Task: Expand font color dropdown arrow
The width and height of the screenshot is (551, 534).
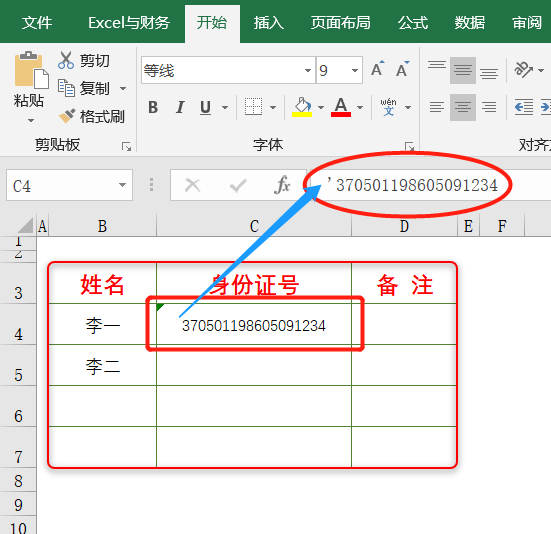Action: [360, 107]
